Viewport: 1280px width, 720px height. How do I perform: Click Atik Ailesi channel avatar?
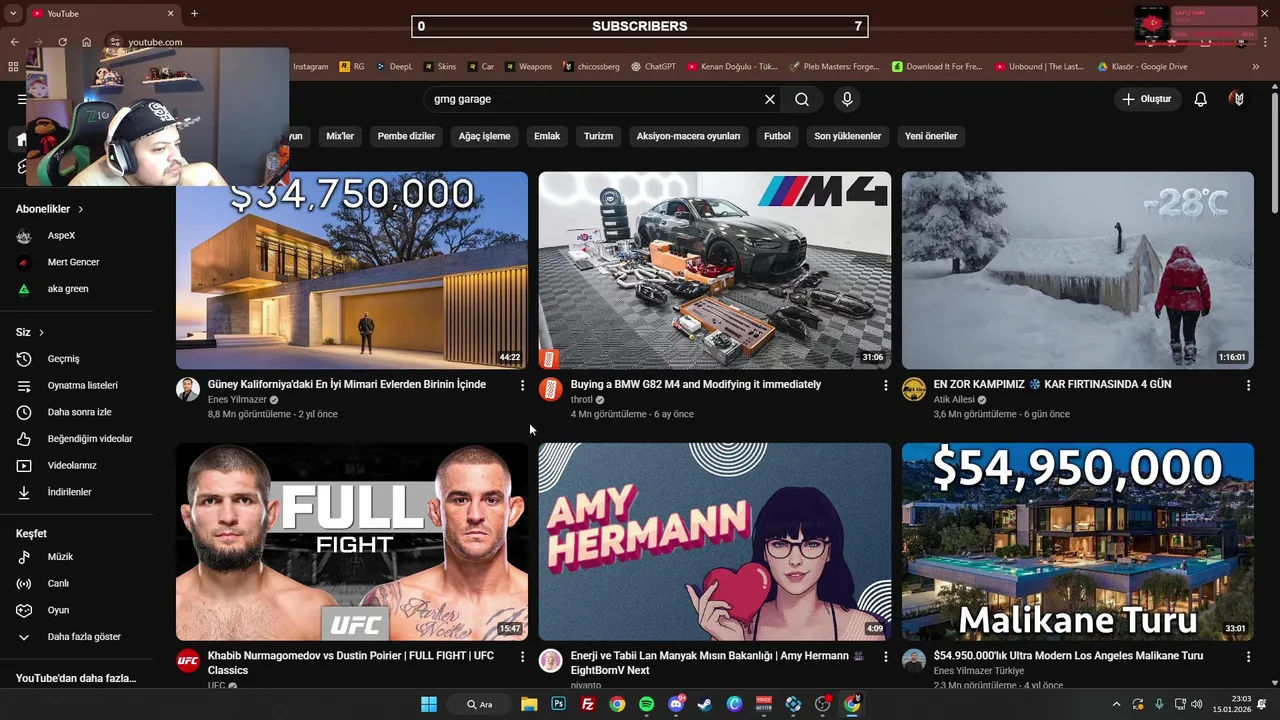point(914,389)
